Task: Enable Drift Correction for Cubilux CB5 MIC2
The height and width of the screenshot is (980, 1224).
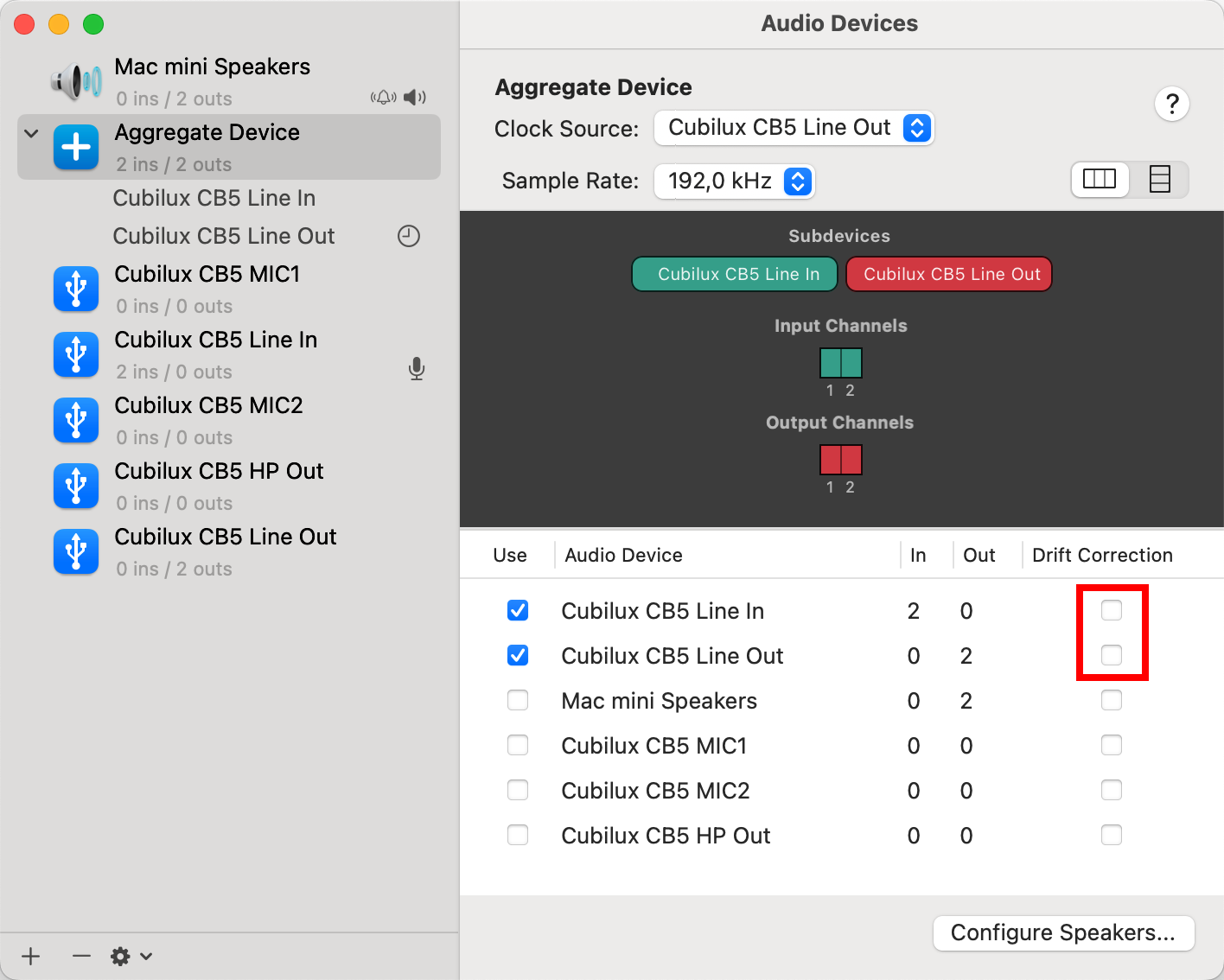Action: coord(1112,790)
